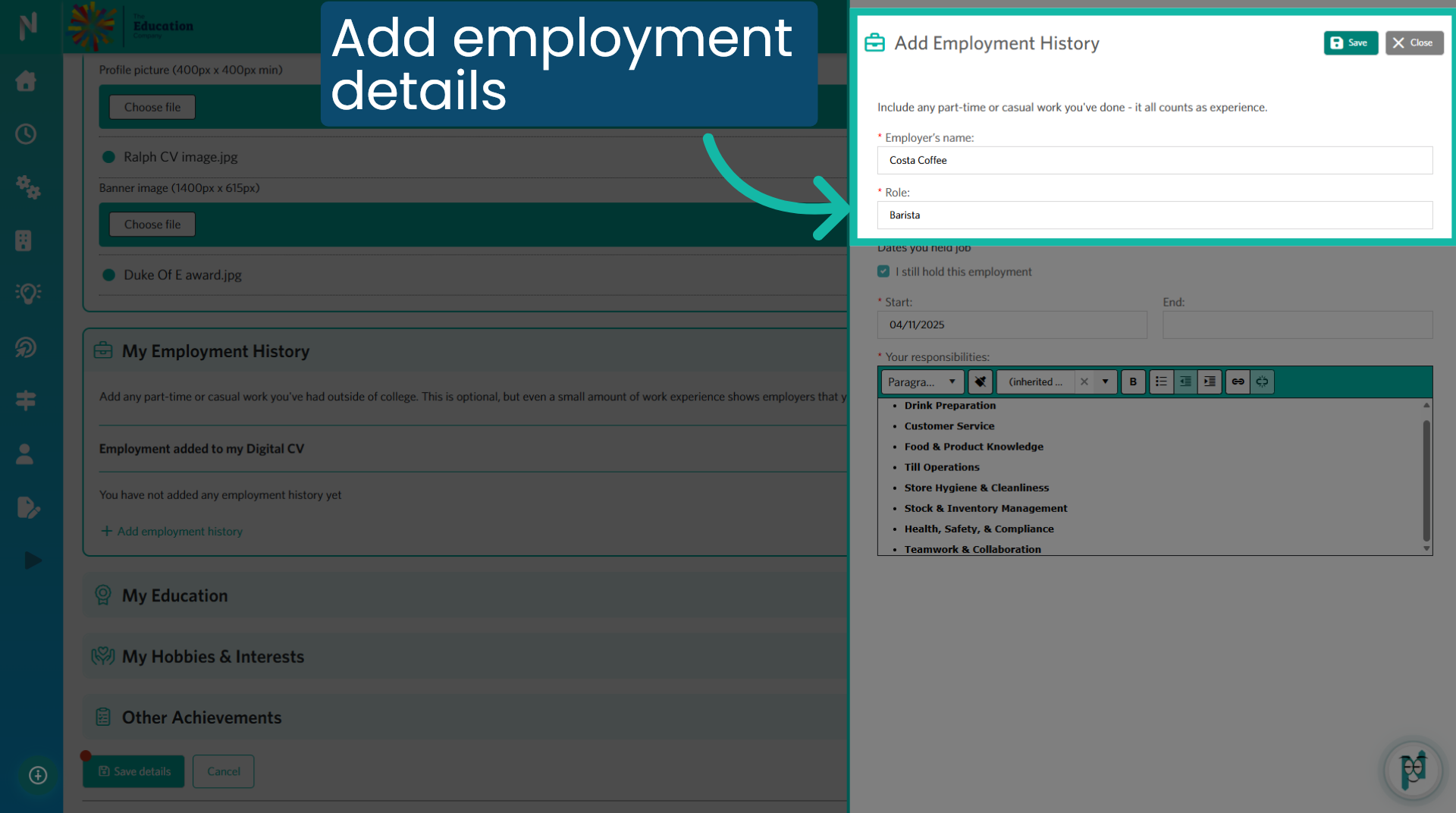Viewport: 1456px width, 813px height.
Task: Click the Start date field
Action: pos(1012,325)
